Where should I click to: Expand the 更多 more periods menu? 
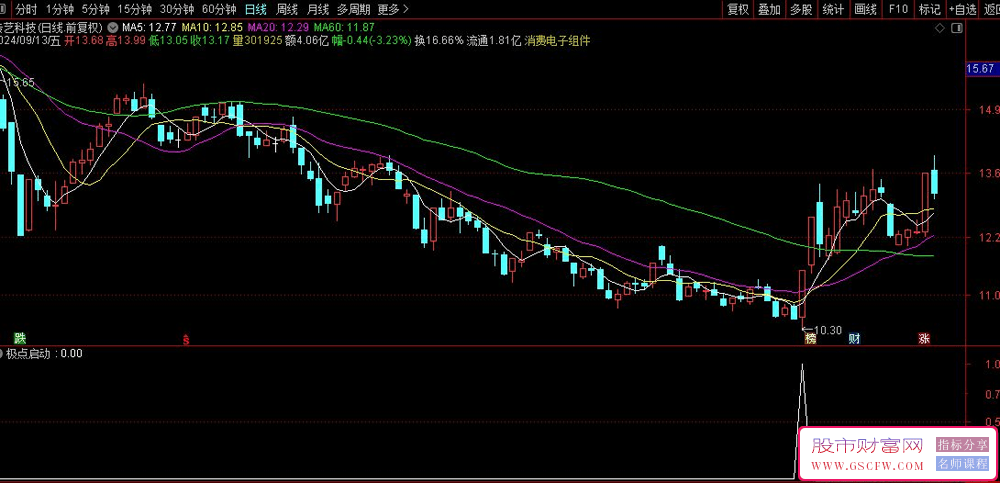pos(393,9)
